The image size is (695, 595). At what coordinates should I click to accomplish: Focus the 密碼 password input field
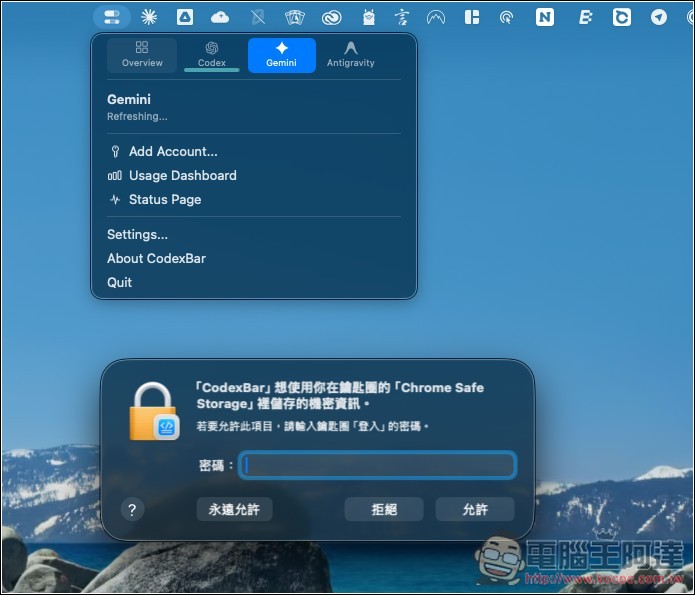coord(378,465)
